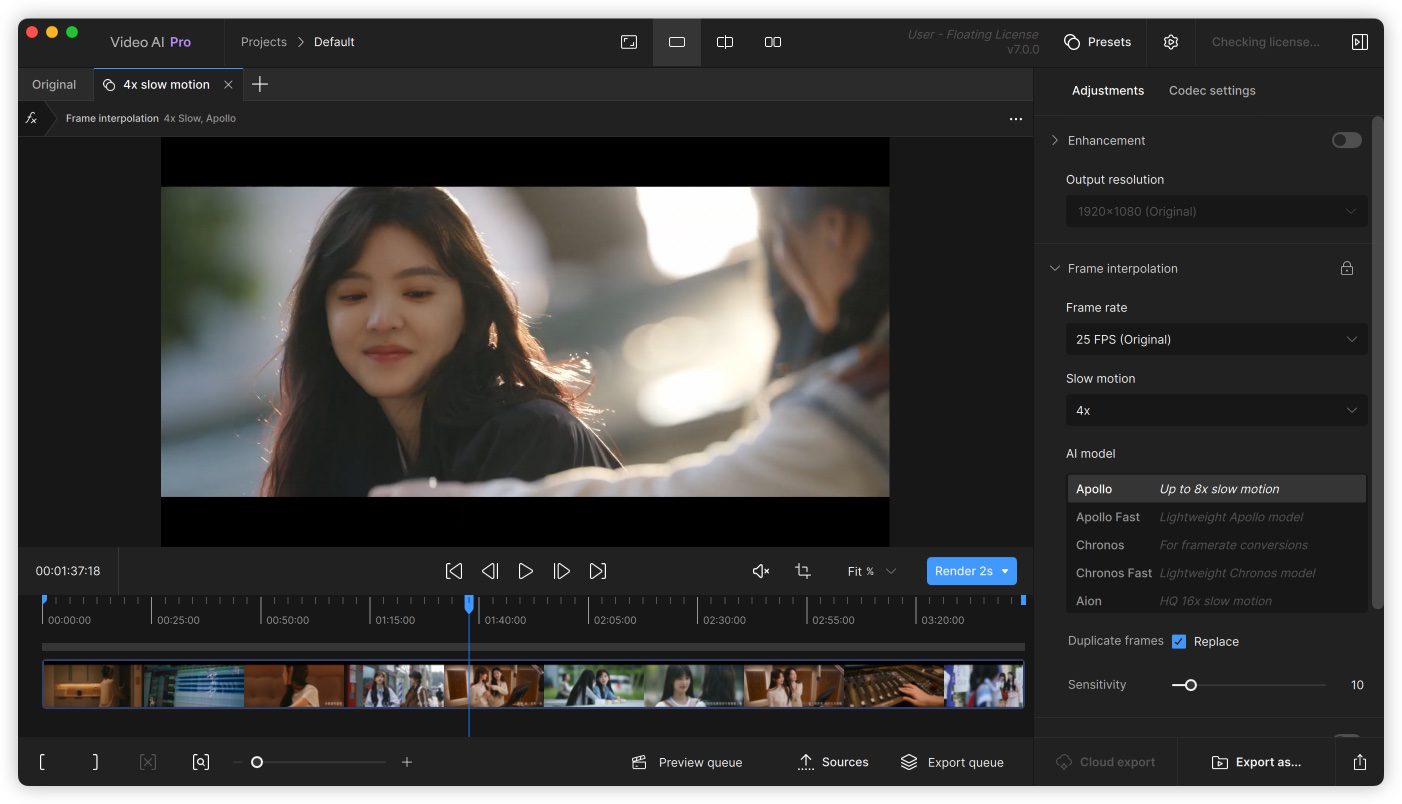Viewport: 1402px width, 804px height.
Task: Collapse the Frame interpolation section
Action: click(x=1055, y=268)
